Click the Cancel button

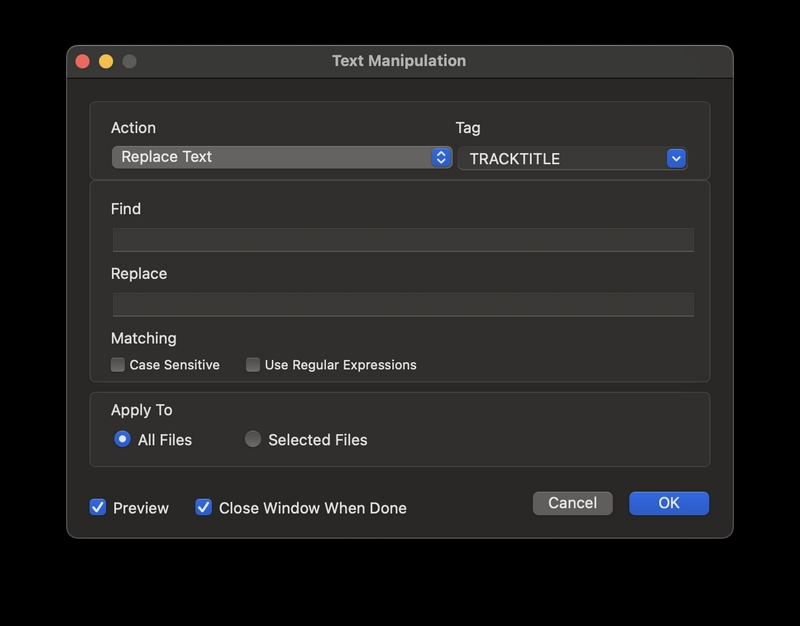click(x=572, y=503)
